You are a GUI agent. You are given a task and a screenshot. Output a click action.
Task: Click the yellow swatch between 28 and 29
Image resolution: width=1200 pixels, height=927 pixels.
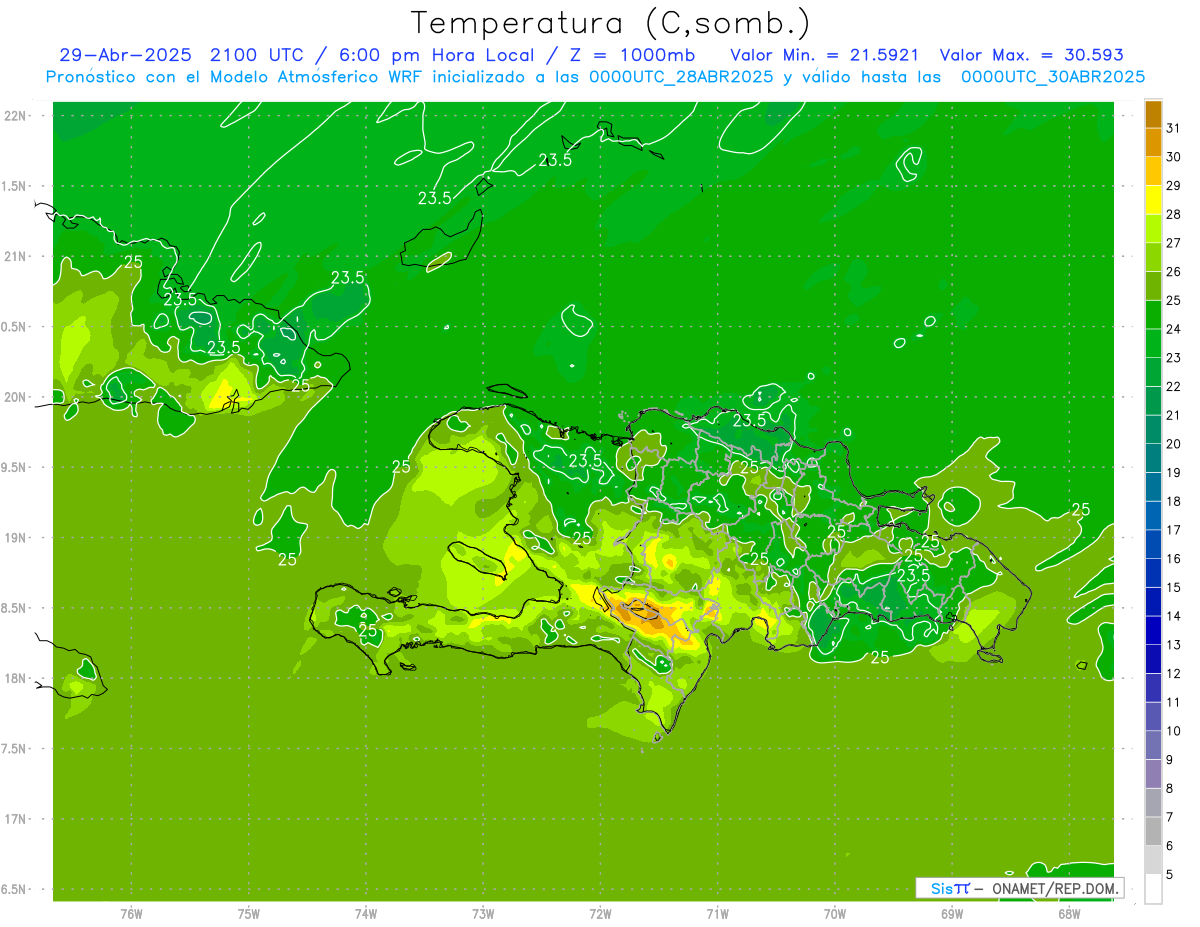(1154, 200)
